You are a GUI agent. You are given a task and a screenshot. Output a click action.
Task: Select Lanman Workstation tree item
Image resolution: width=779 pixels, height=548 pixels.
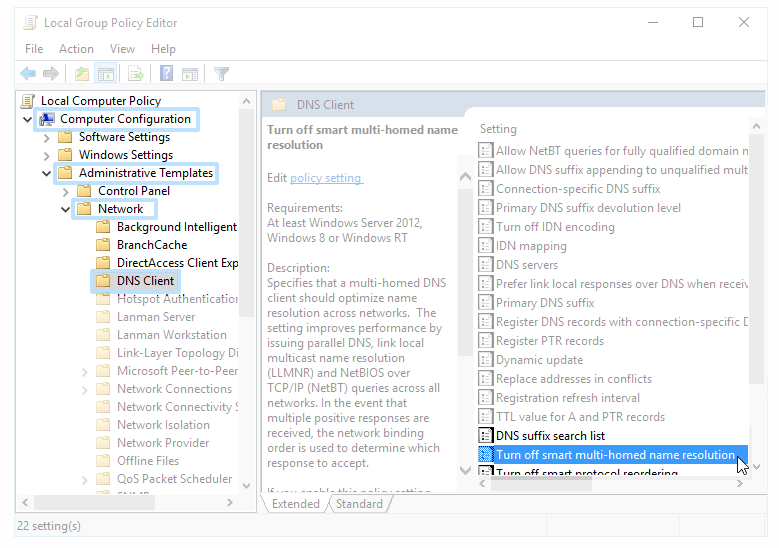pyautogui.click(x=162, y=335)
